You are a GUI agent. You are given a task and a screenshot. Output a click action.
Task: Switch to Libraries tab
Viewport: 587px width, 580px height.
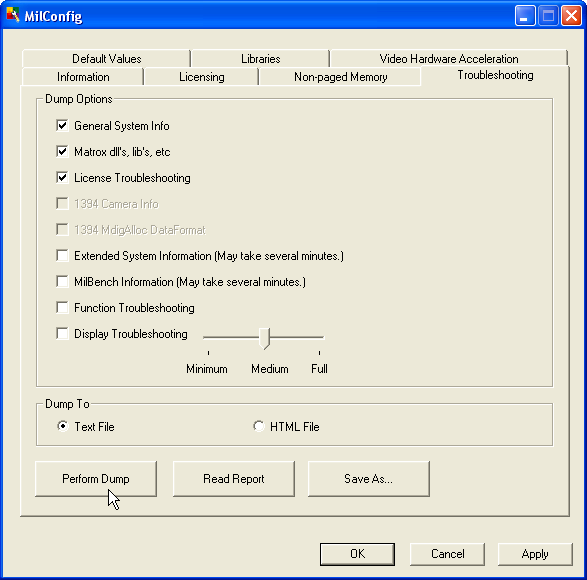tap(261, 59)
